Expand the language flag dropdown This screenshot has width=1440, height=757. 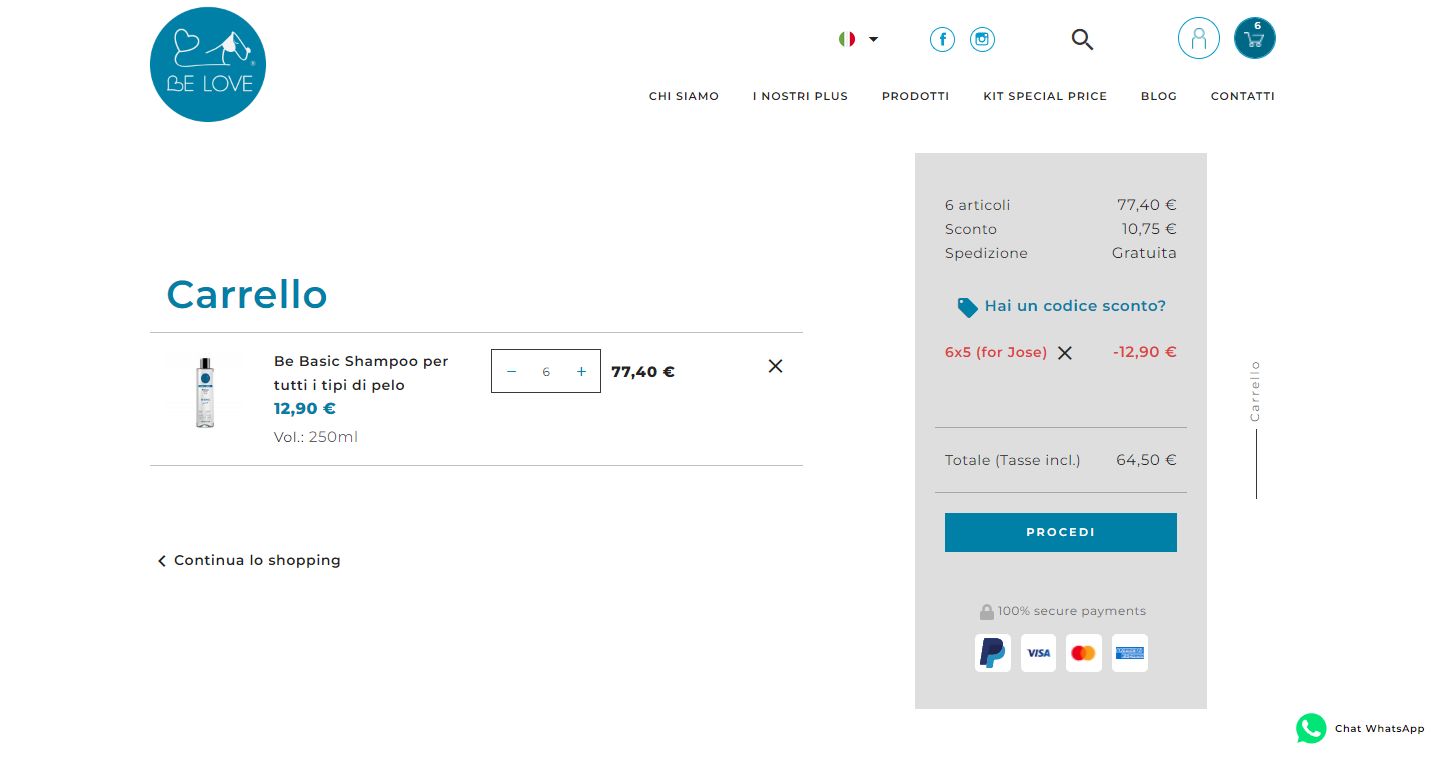[858, 39]
